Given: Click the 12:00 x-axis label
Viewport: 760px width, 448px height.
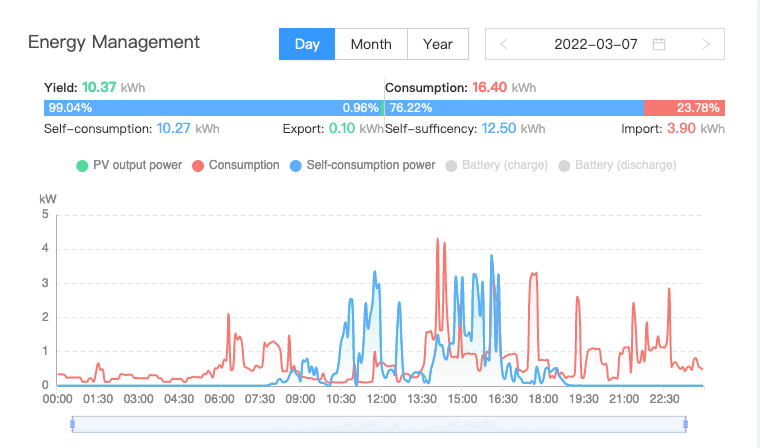Looking at the screenshot, I should coord(381,399).
